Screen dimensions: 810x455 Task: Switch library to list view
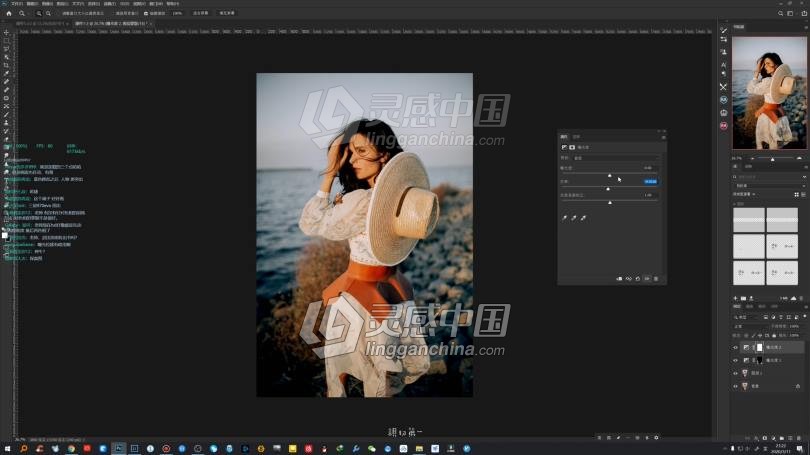pos(803,195)
